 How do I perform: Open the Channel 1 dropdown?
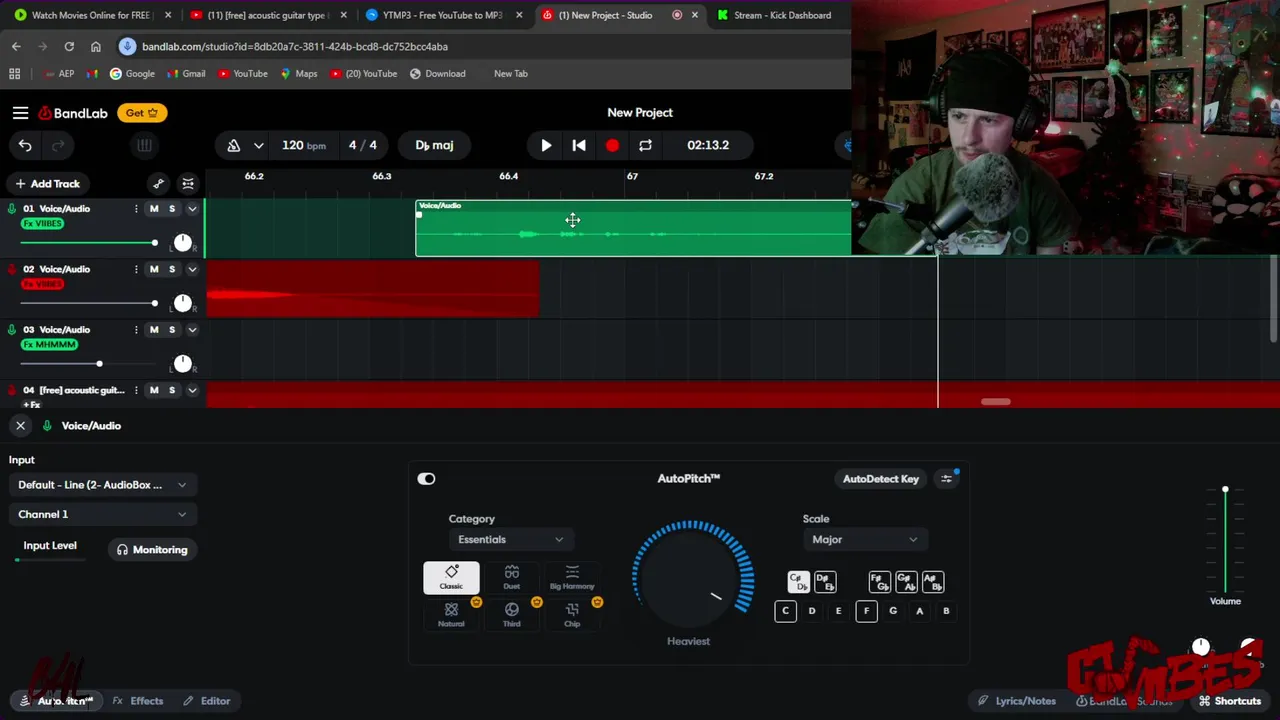101,514
